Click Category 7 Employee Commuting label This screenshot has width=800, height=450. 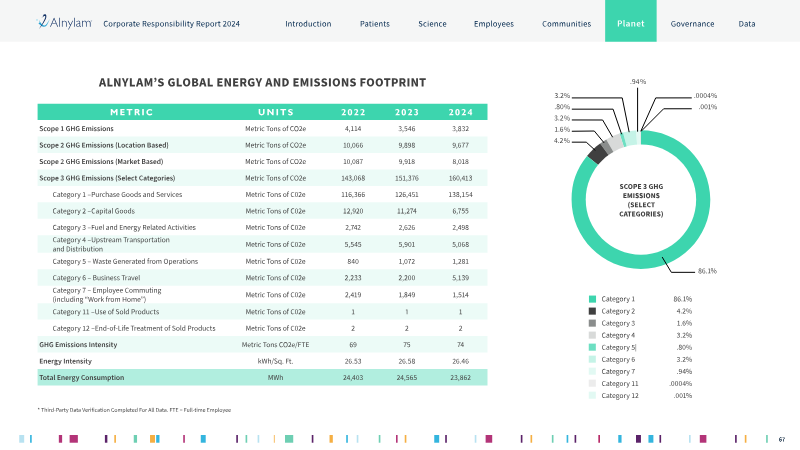point(107,295)
